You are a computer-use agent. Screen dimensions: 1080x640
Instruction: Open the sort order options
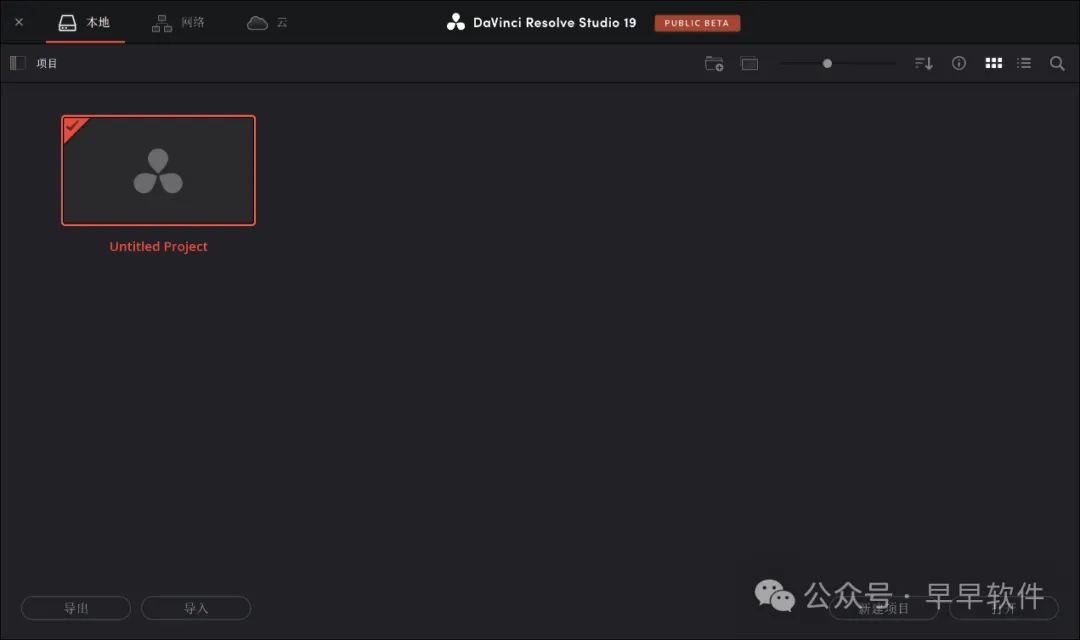tap(924, 63)
